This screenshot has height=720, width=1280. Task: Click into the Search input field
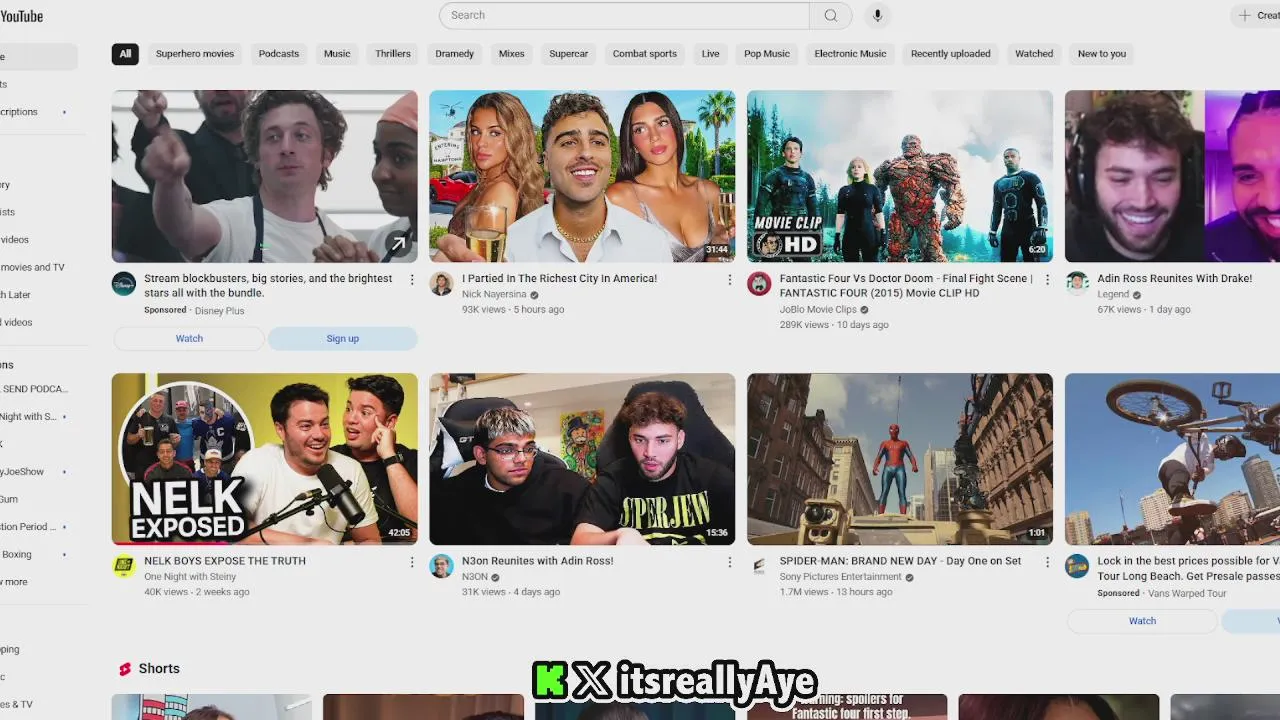(x=624, y=15)
